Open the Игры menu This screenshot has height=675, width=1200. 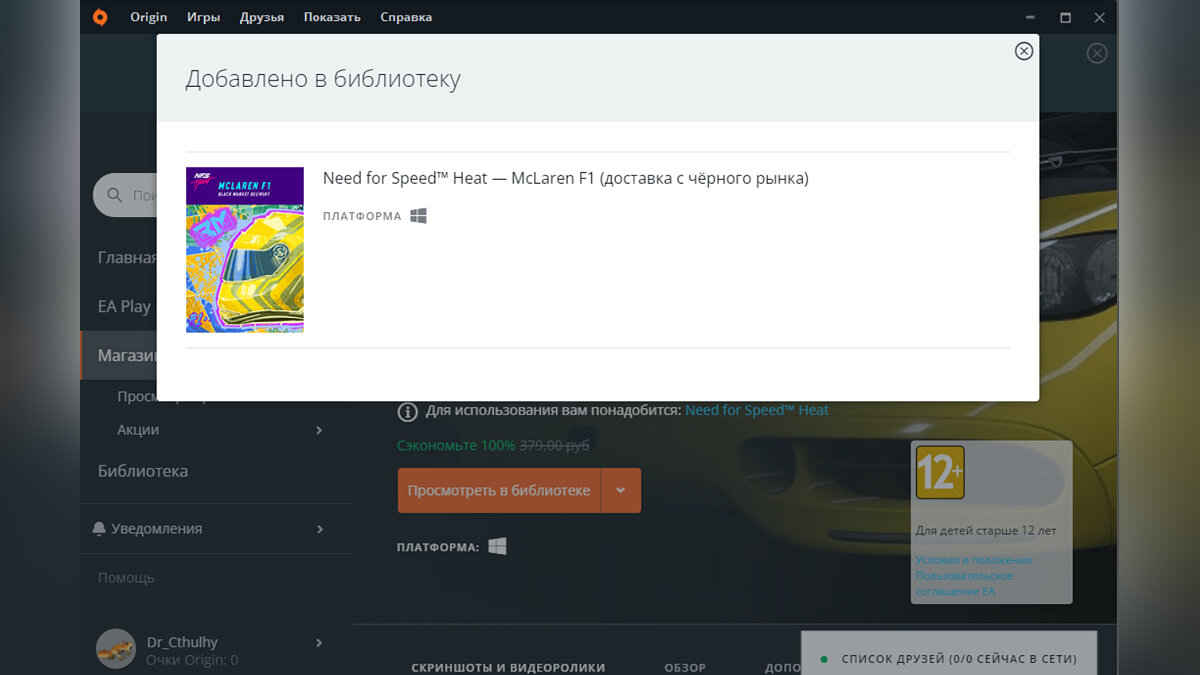point(203,17)
